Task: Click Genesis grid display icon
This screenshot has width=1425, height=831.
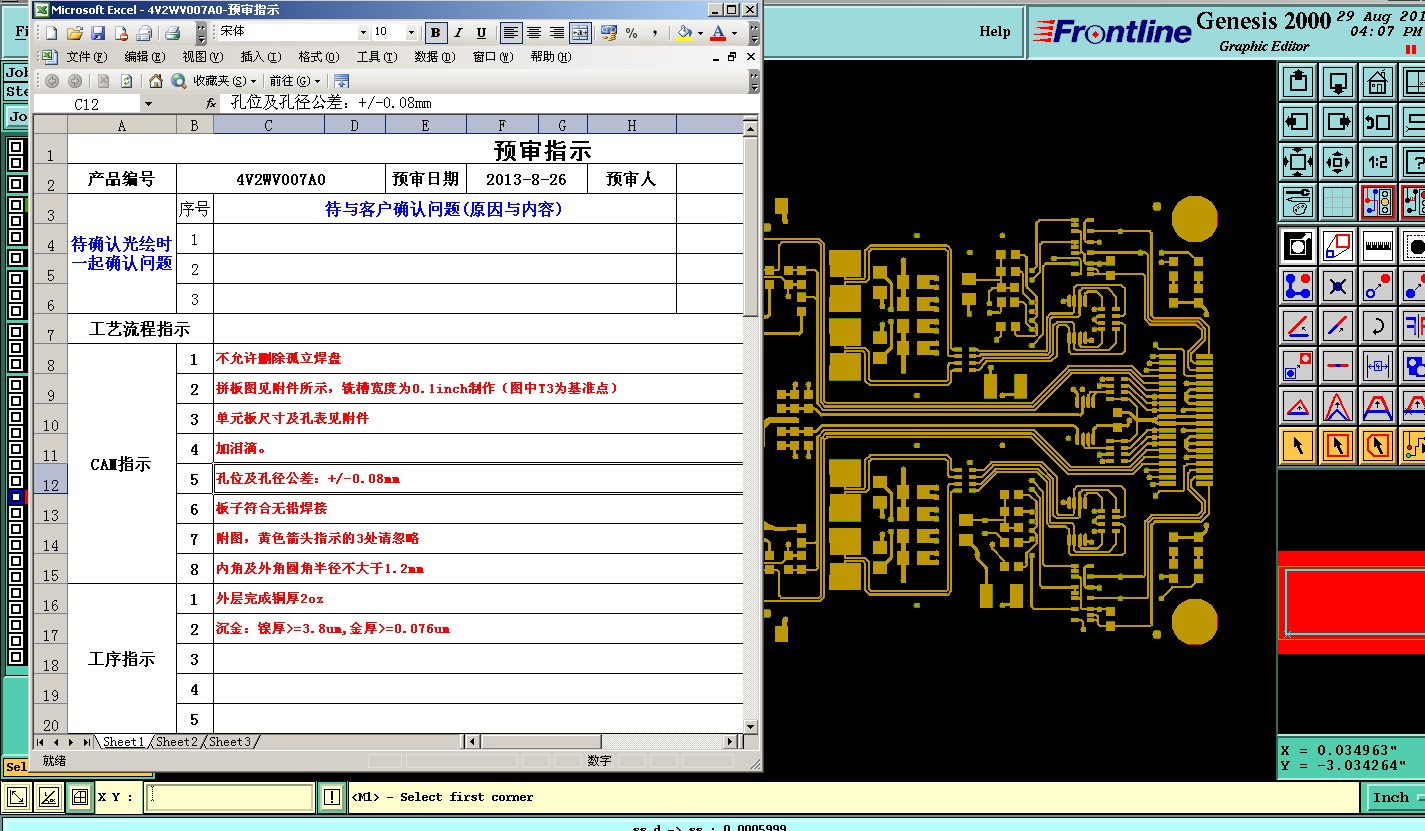Action: pyautogui.click(x=1338, y=202)
